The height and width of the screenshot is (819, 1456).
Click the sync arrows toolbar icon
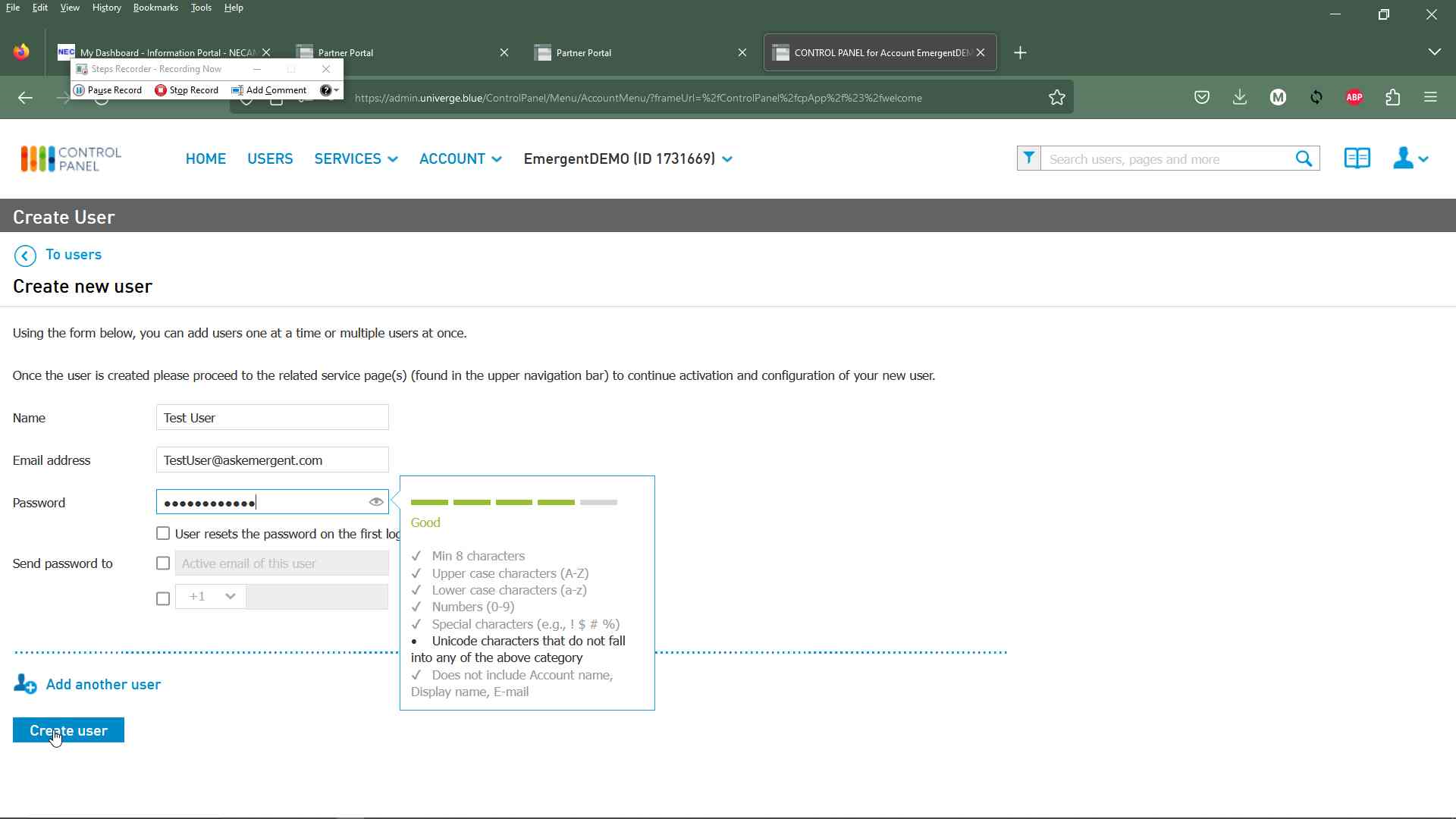pyautogui.click(x=1316, y=97)
